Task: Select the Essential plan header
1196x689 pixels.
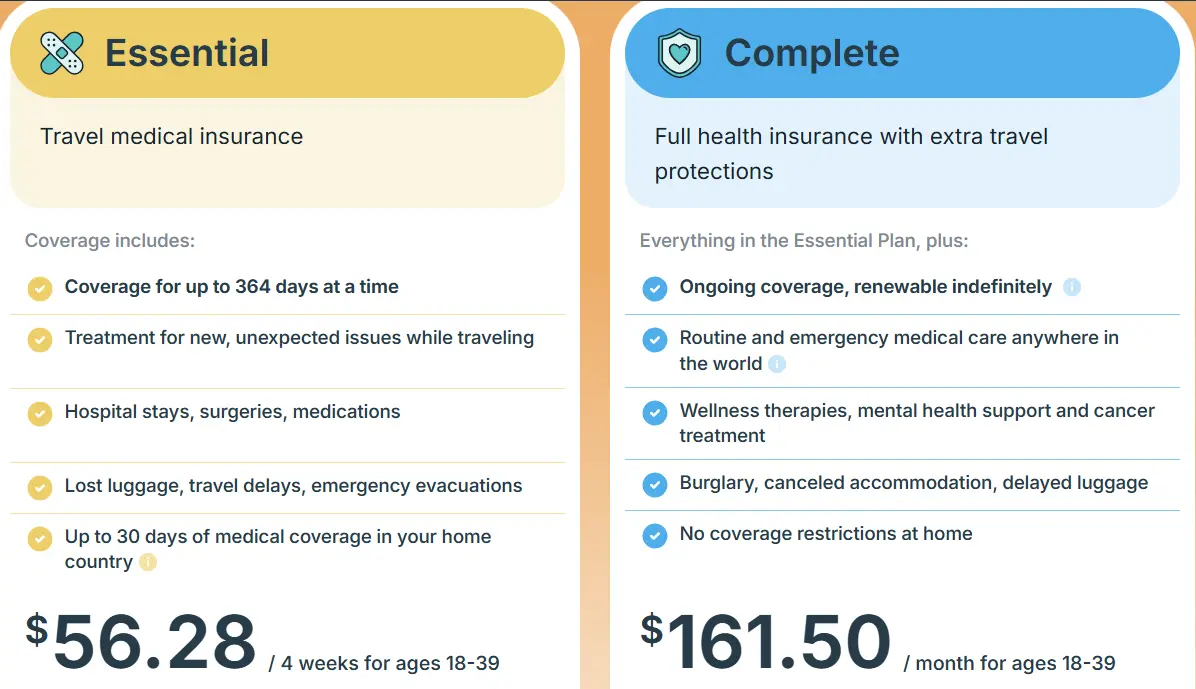Action: click(186, 53)
